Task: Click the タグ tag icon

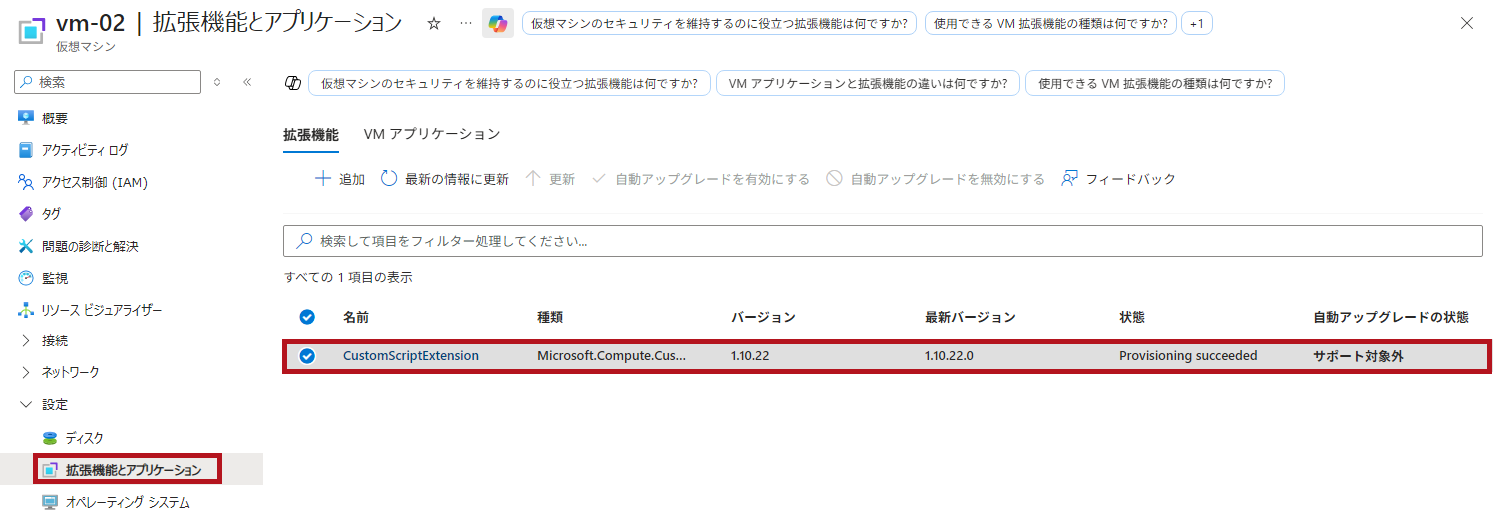Action: [26, 214]
